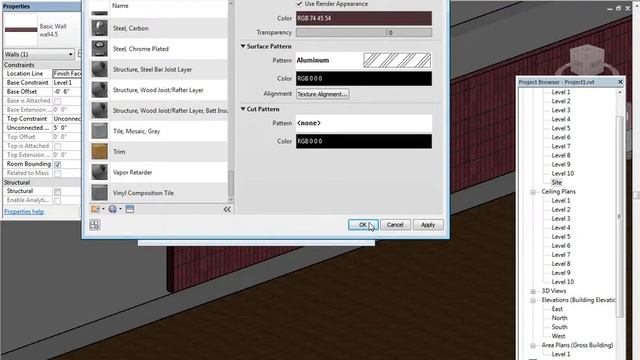
Task: Open the folder icon dropdown arrow
Action: (103, 209)
